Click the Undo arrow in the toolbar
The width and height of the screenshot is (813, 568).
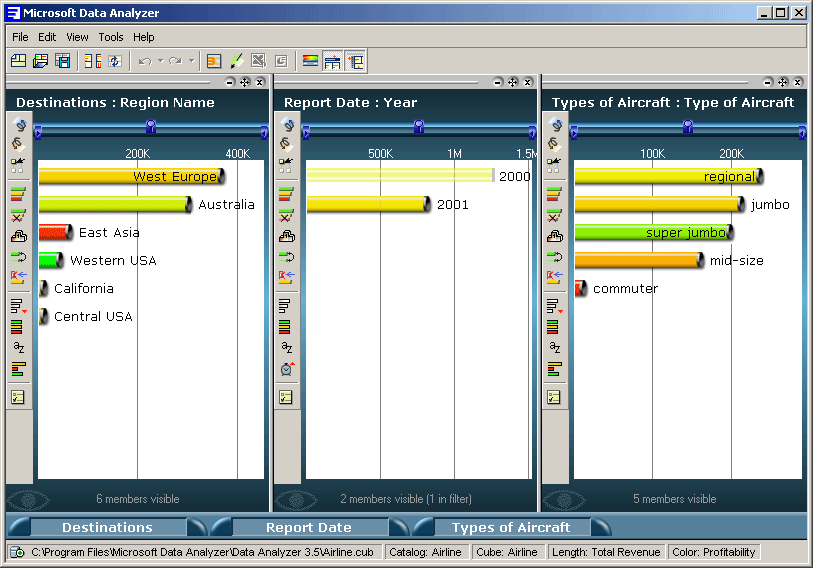(x=145, y=61)
